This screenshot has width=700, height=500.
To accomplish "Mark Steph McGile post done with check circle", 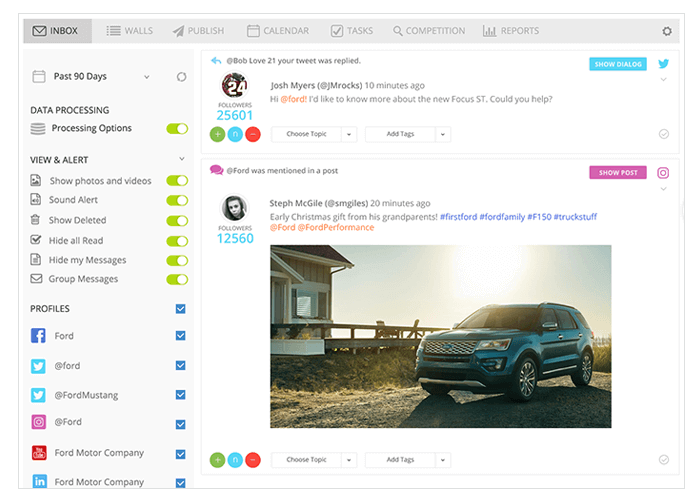I will pyautogui.click(x=664, y=460).
